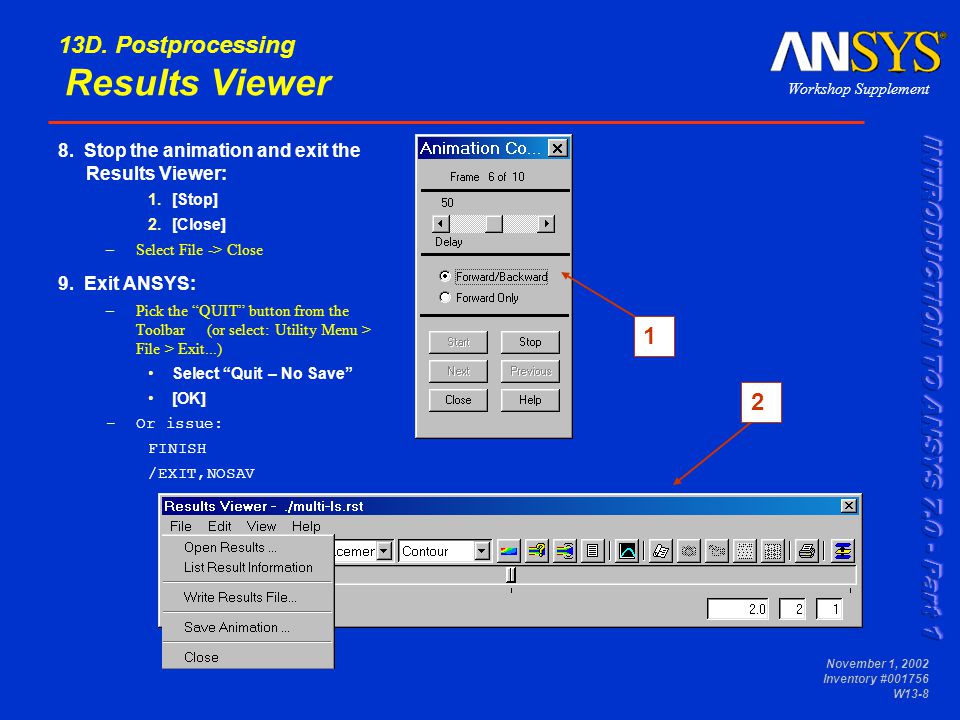
Task: Click the sparse dotted table capture icon
Action: [745, 551]
